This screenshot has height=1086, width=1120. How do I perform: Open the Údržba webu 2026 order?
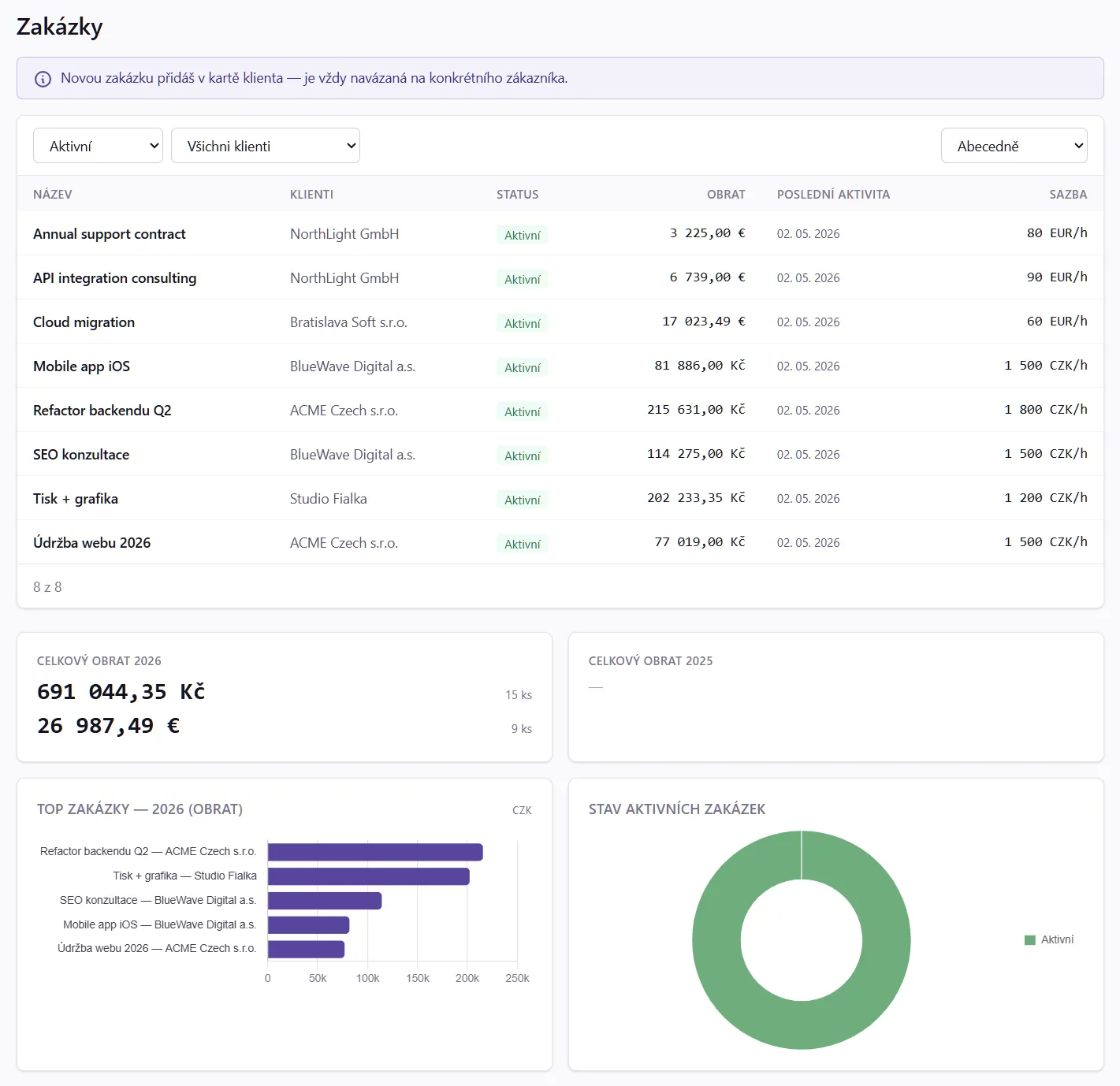coord(91,543)
